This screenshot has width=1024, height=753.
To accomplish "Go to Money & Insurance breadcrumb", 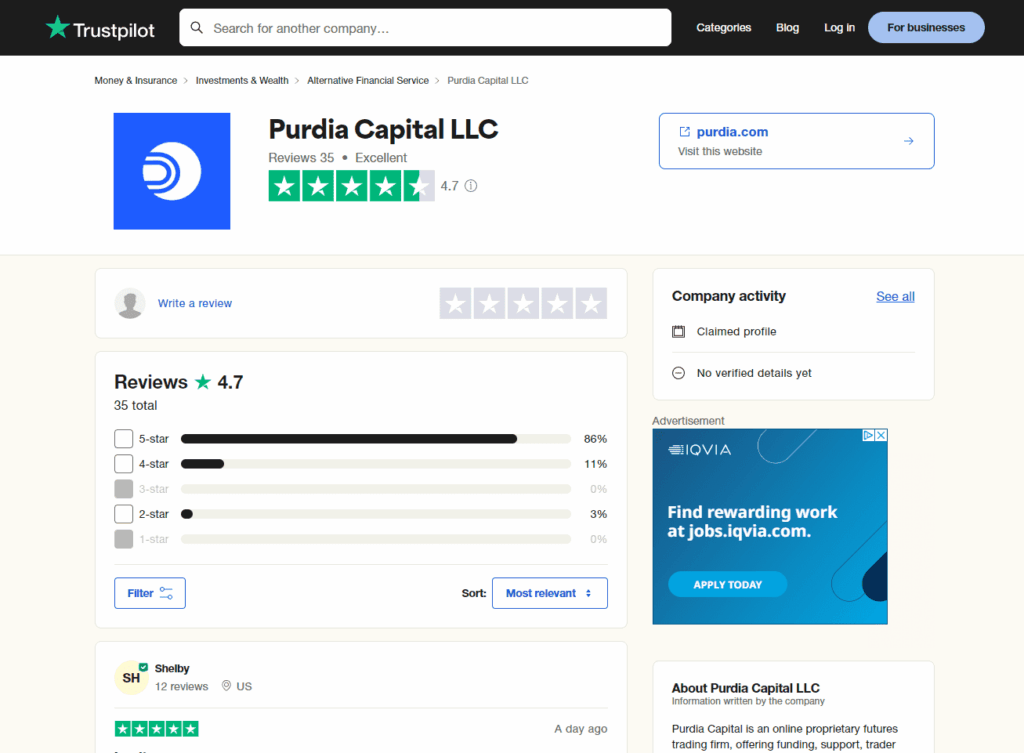I will click(x=136, y=80).
